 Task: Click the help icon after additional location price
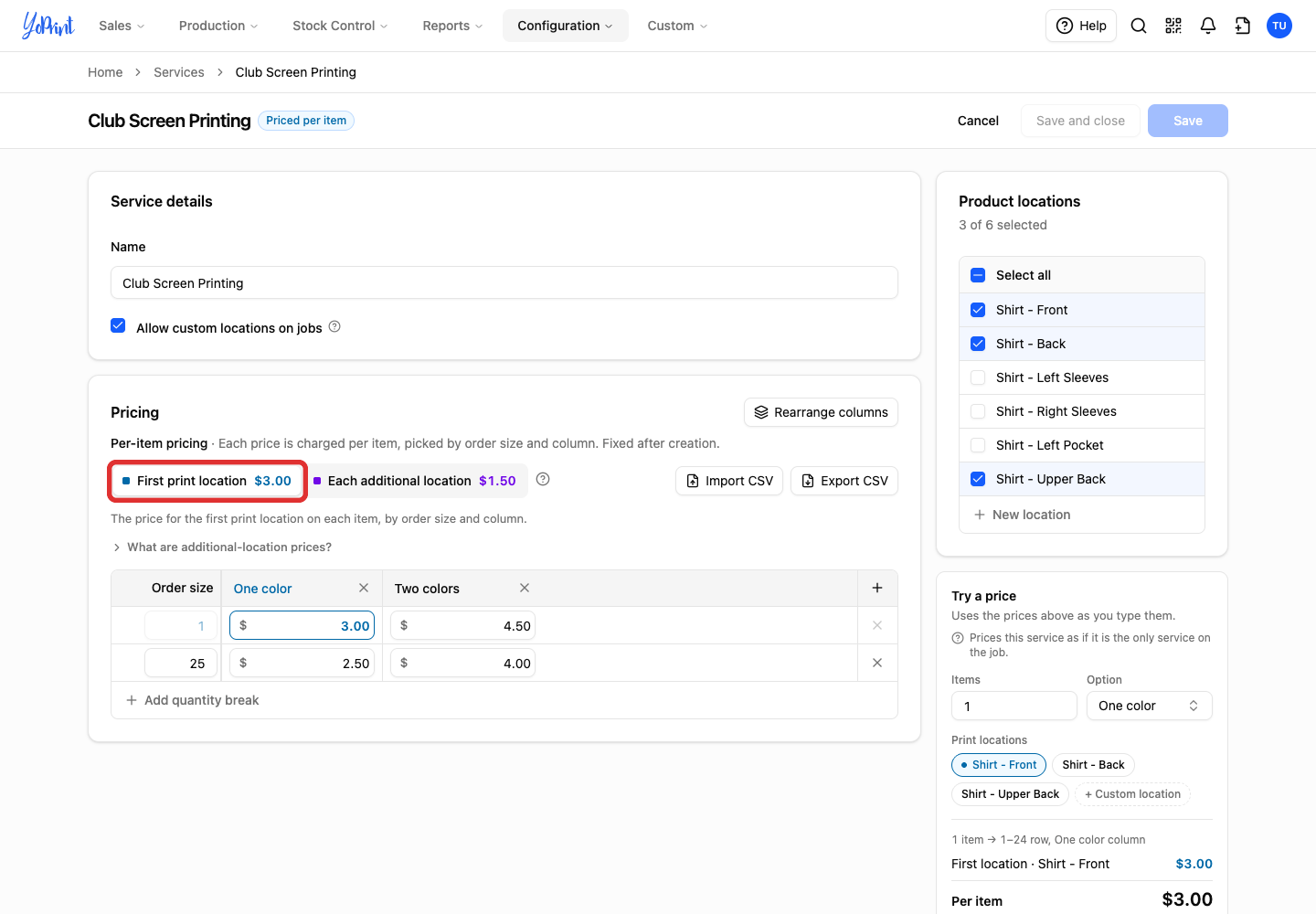pos(543,479)
